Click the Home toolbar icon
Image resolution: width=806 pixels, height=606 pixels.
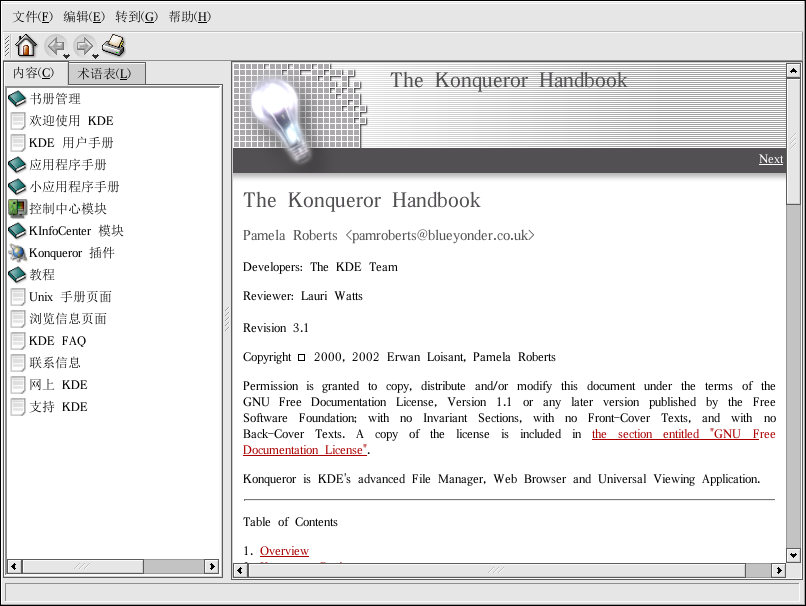click(26, 45)
